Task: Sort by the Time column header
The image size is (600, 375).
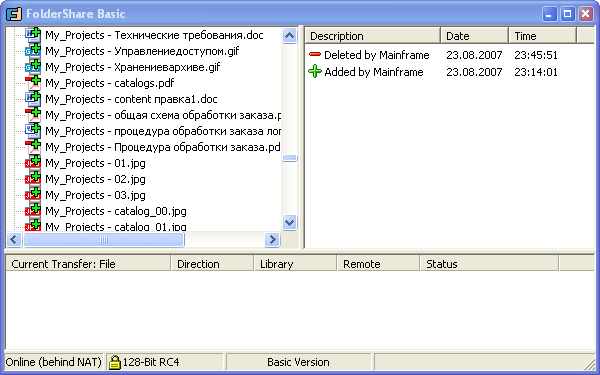Action: 542,36
